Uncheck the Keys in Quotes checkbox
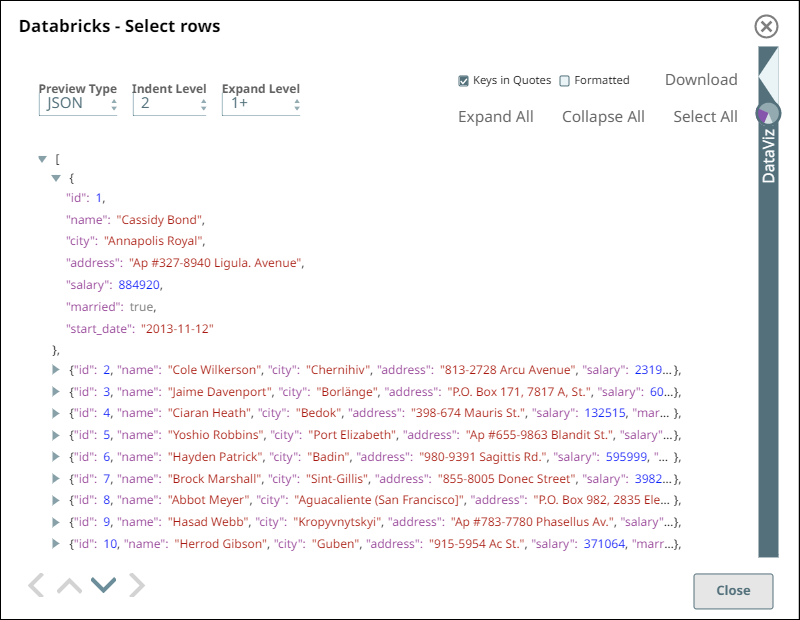Image resolution: width=800 pixels, height=620 pixels. [x=464, y=81]
